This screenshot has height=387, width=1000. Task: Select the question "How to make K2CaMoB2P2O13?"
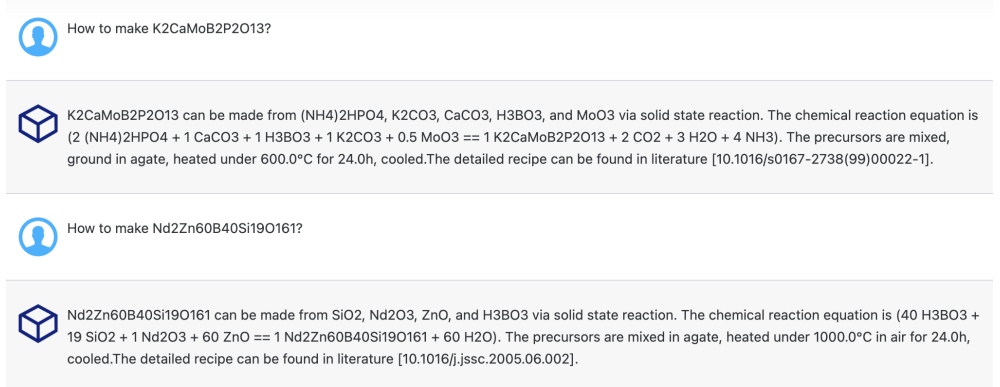click(169, 29)
